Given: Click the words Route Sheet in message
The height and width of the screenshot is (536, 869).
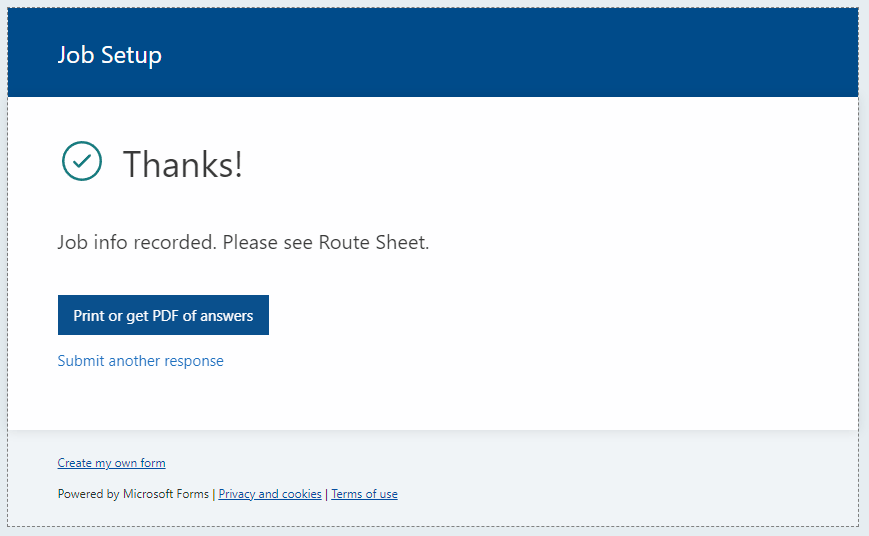Looking at the screenshot, I should tap(373, 242).
